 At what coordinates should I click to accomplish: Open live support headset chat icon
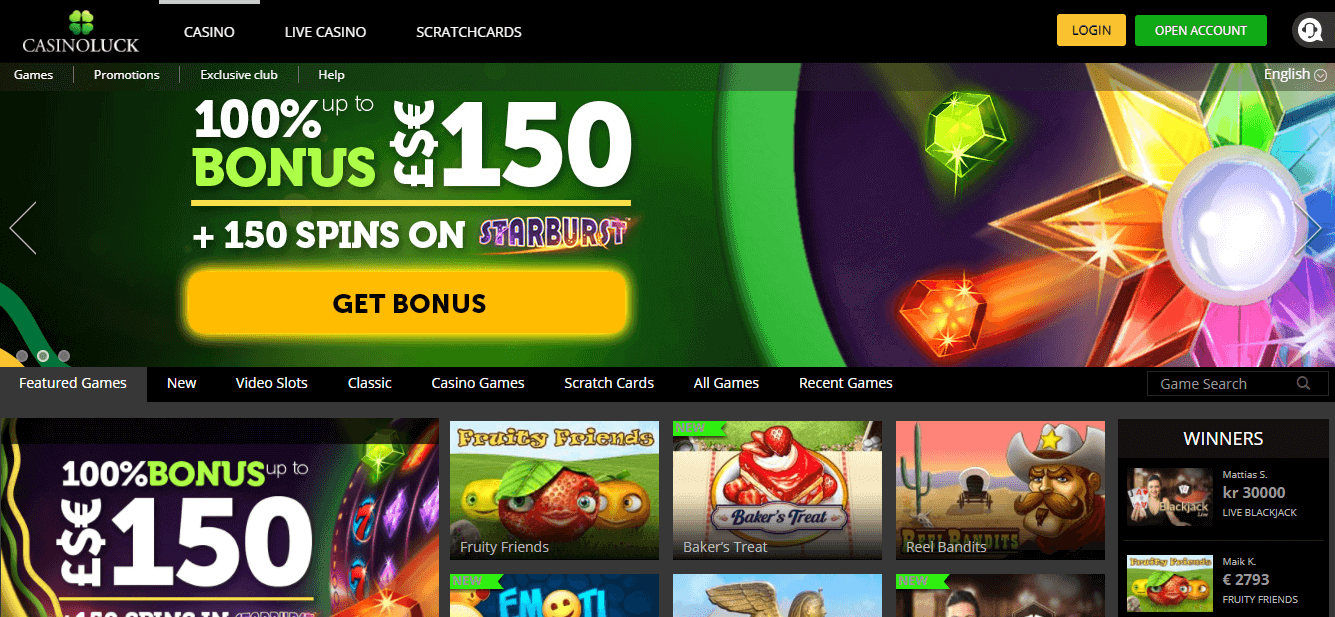tap(1308, 31)
